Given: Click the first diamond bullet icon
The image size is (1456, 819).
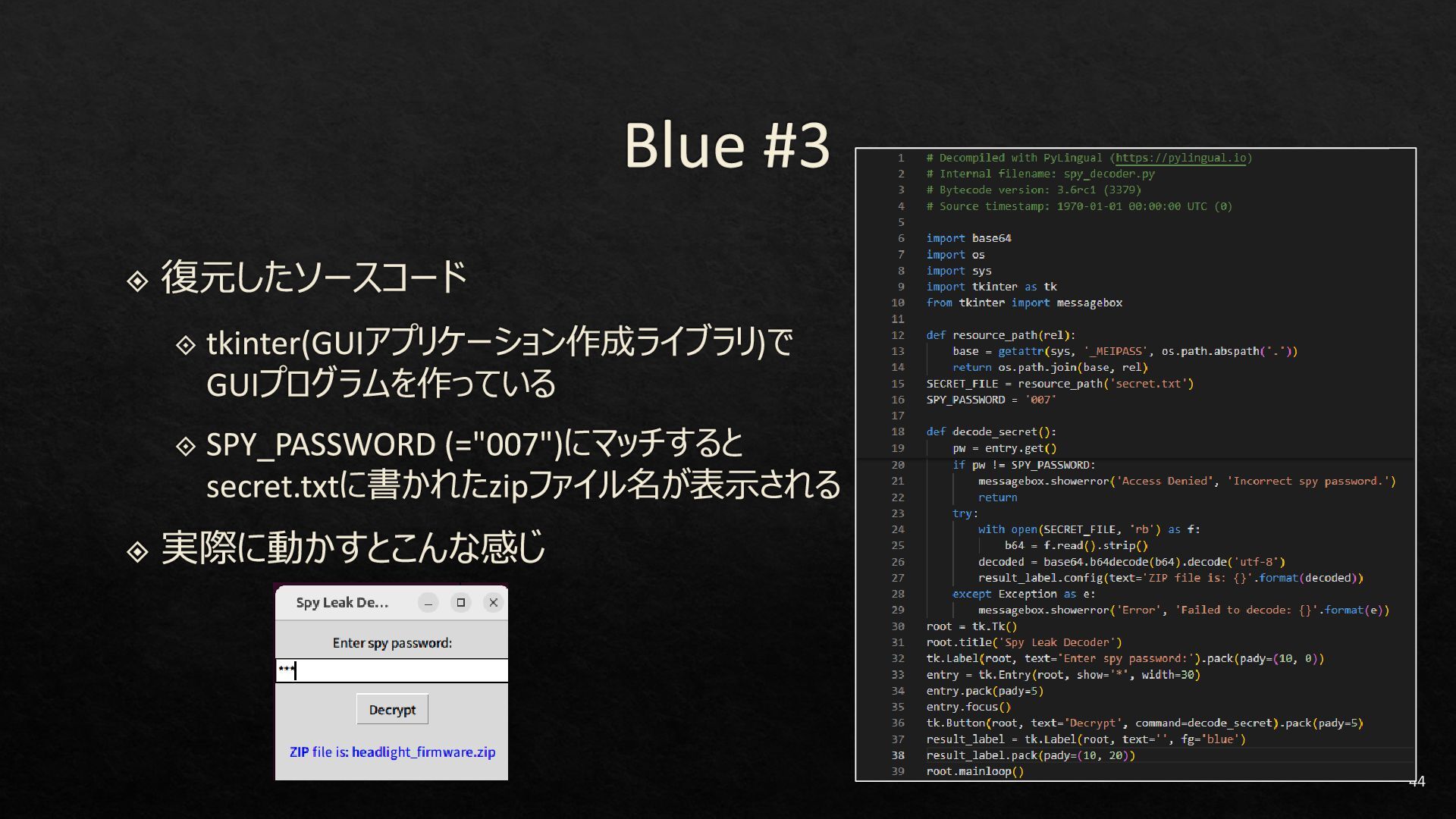Looking at the screenshot, I should point(137,281).
